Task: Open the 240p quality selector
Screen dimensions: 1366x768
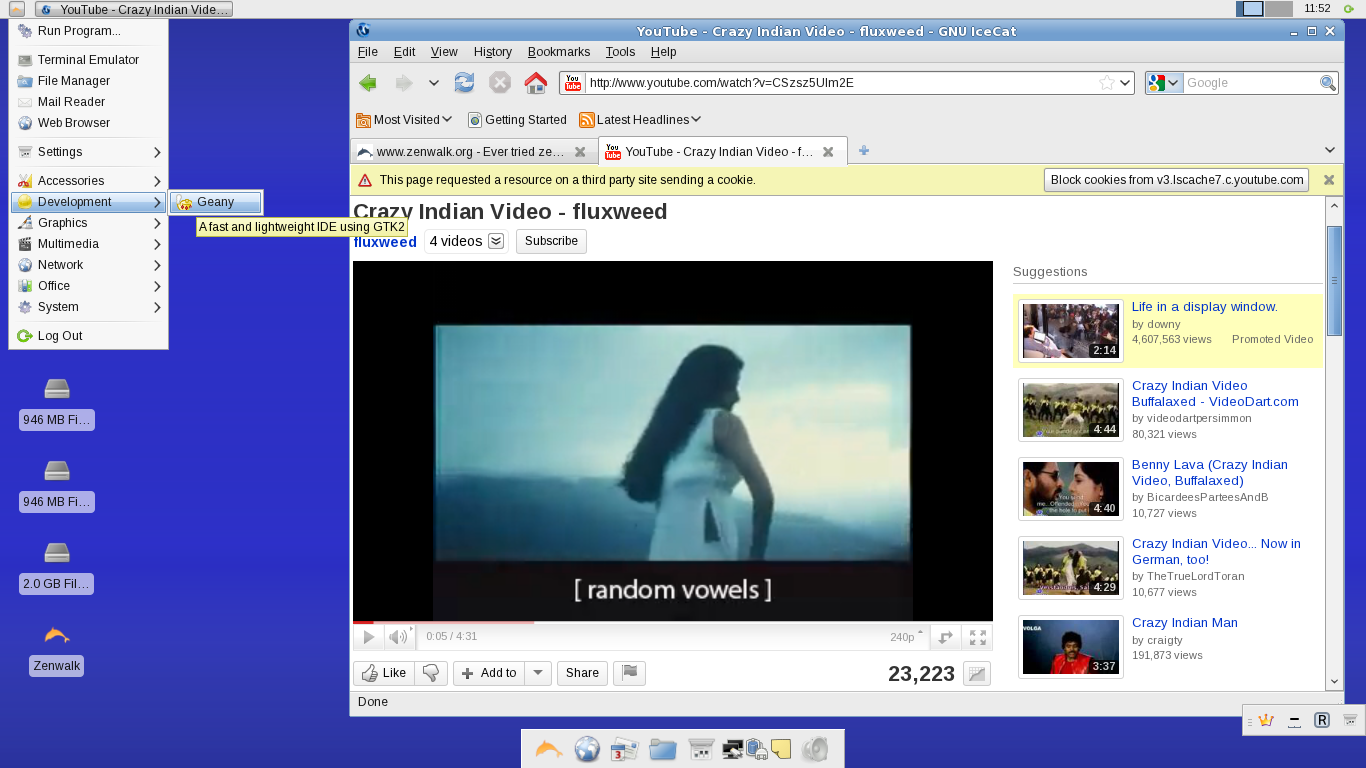Action: pyautogui.click(x=901, y=637)
